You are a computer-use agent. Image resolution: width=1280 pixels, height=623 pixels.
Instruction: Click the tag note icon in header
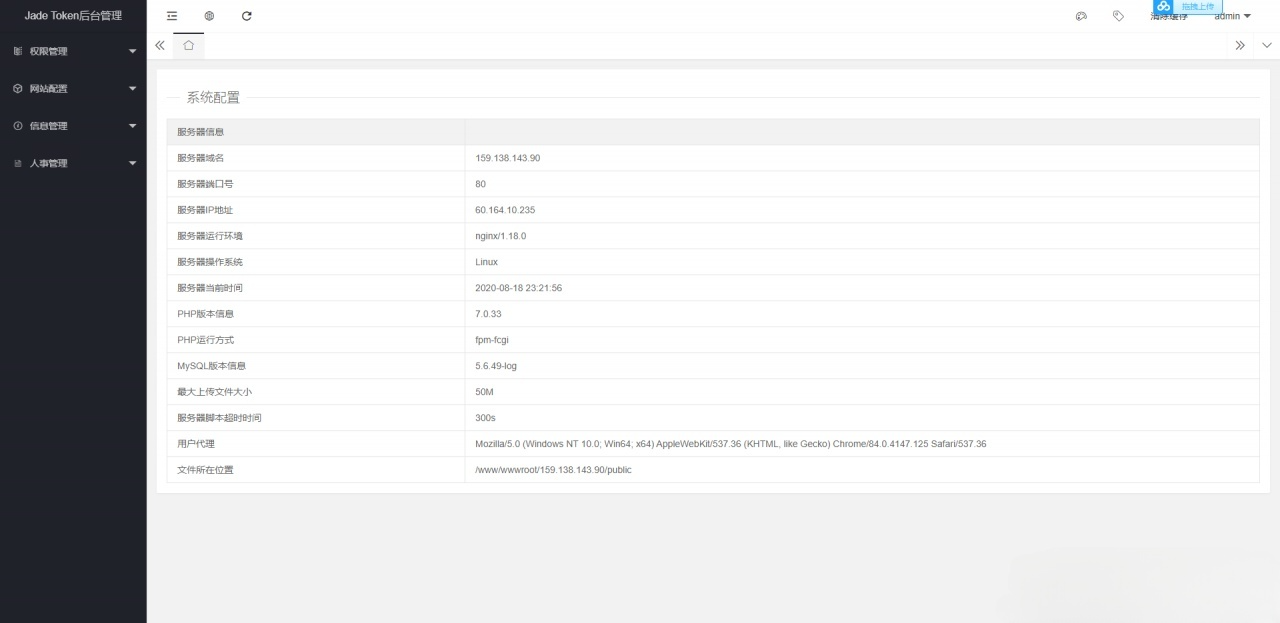coord(1118,16)
